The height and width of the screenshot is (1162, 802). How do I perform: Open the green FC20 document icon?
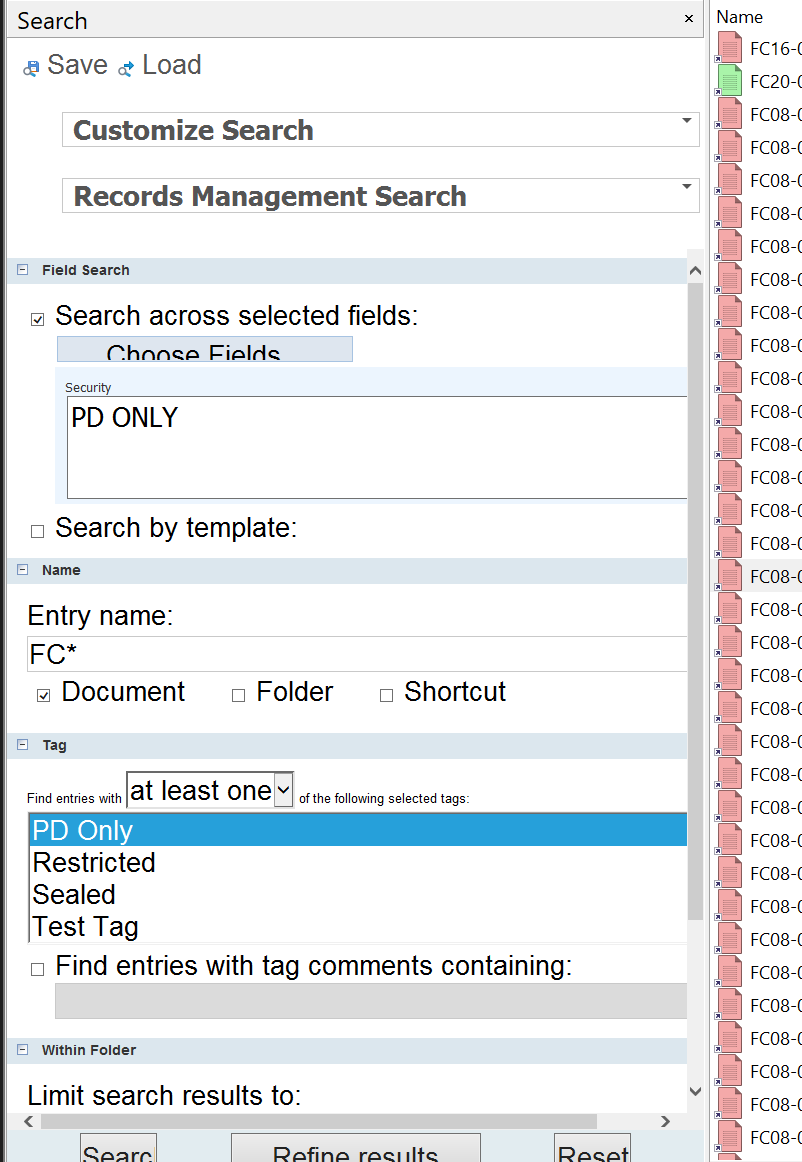tap(730, 81)
